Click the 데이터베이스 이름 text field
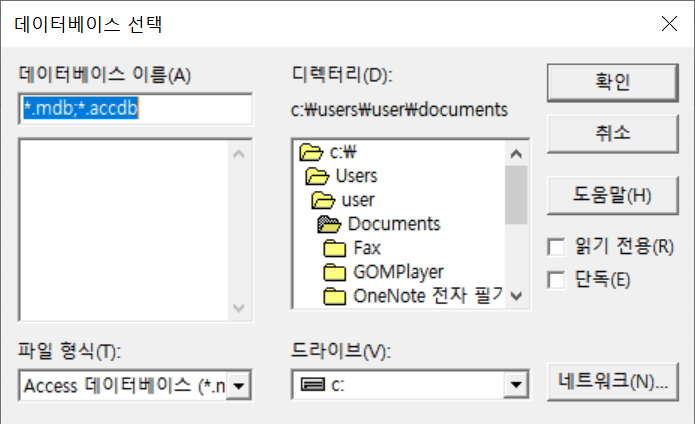This screenshot has width=695, height=424. pyautogui.click(x=135, y=108)
